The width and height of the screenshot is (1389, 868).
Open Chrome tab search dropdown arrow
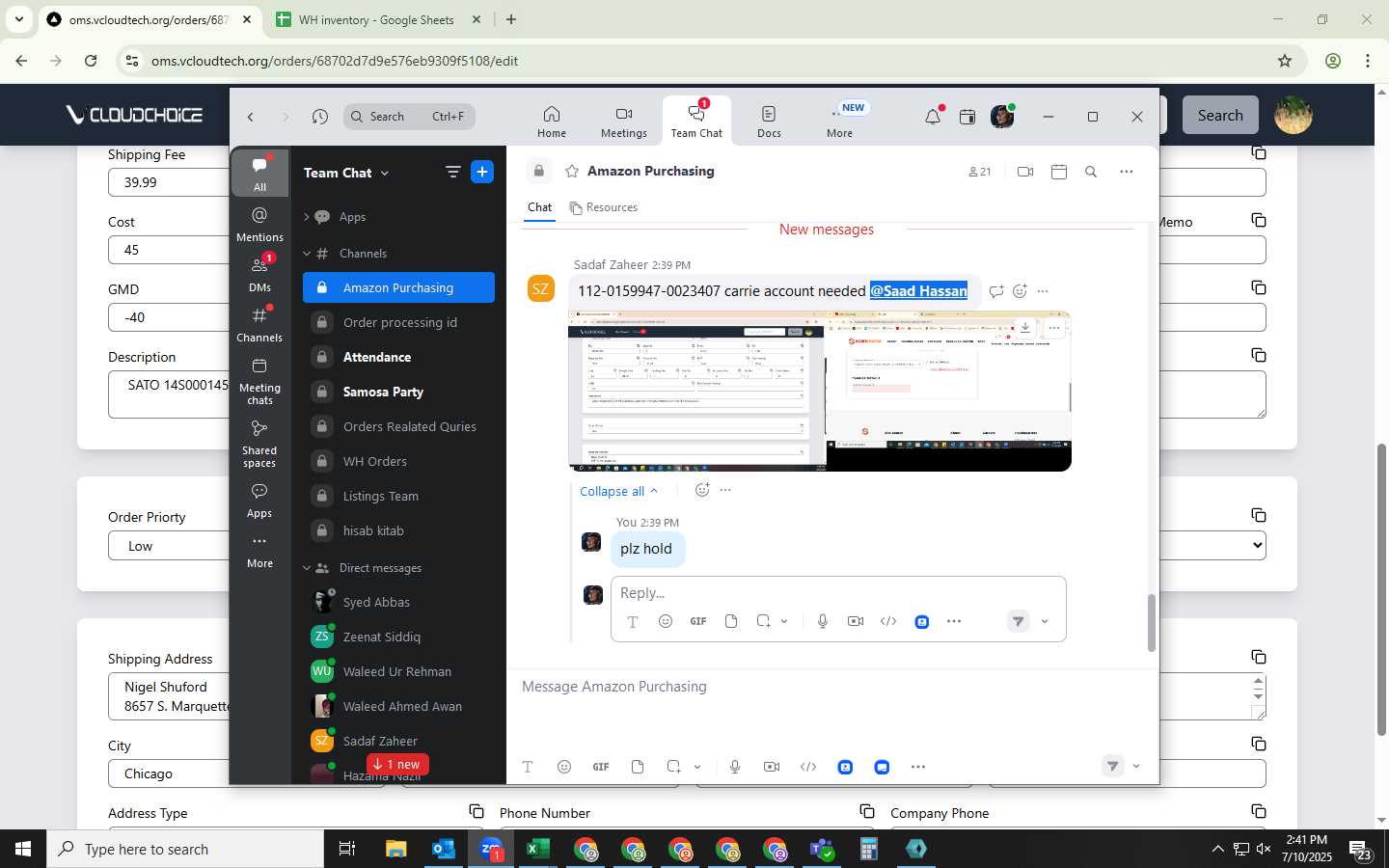18,19
